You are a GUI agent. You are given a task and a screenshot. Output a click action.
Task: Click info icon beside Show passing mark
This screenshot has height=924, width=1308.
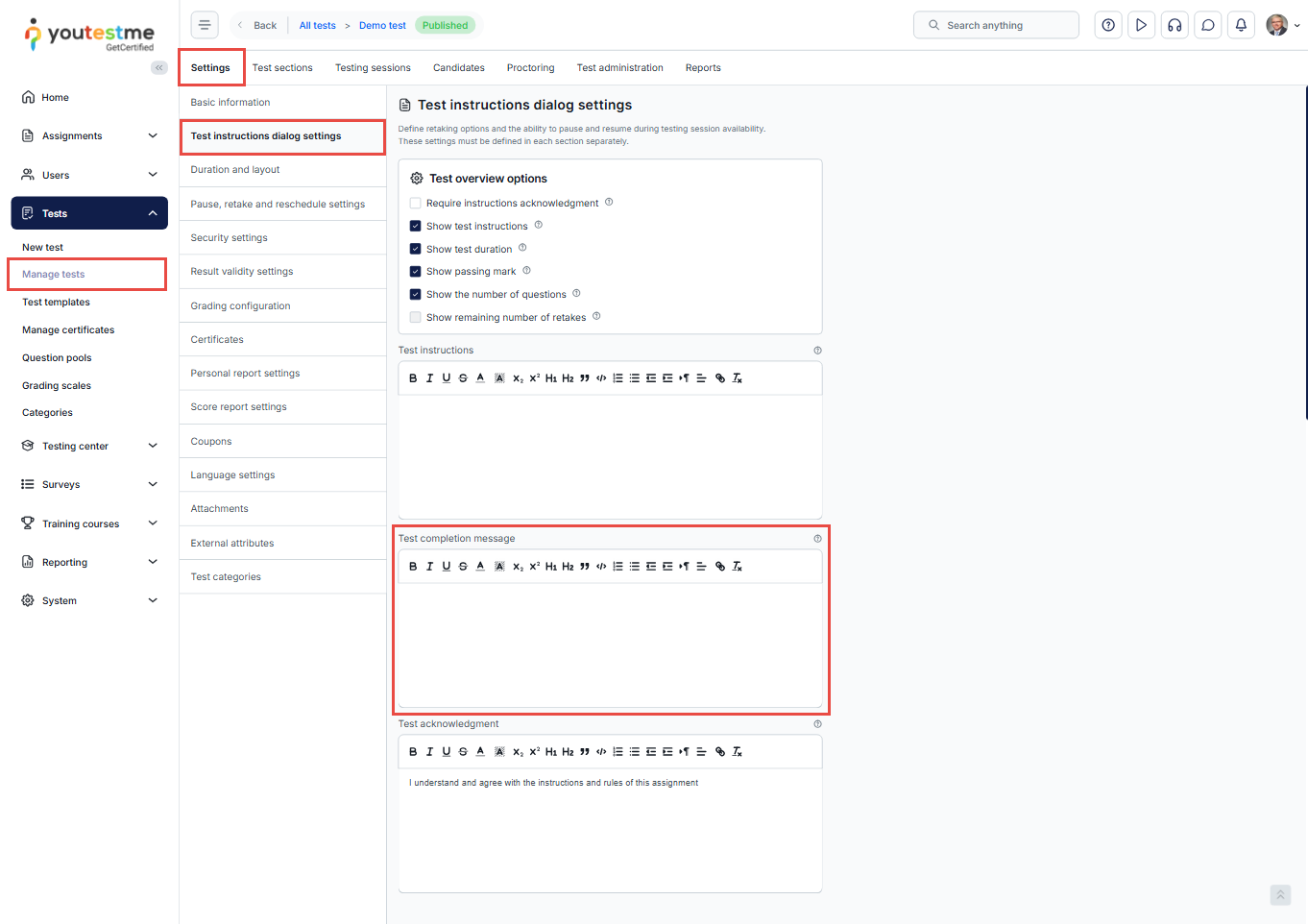click(526, 271)
